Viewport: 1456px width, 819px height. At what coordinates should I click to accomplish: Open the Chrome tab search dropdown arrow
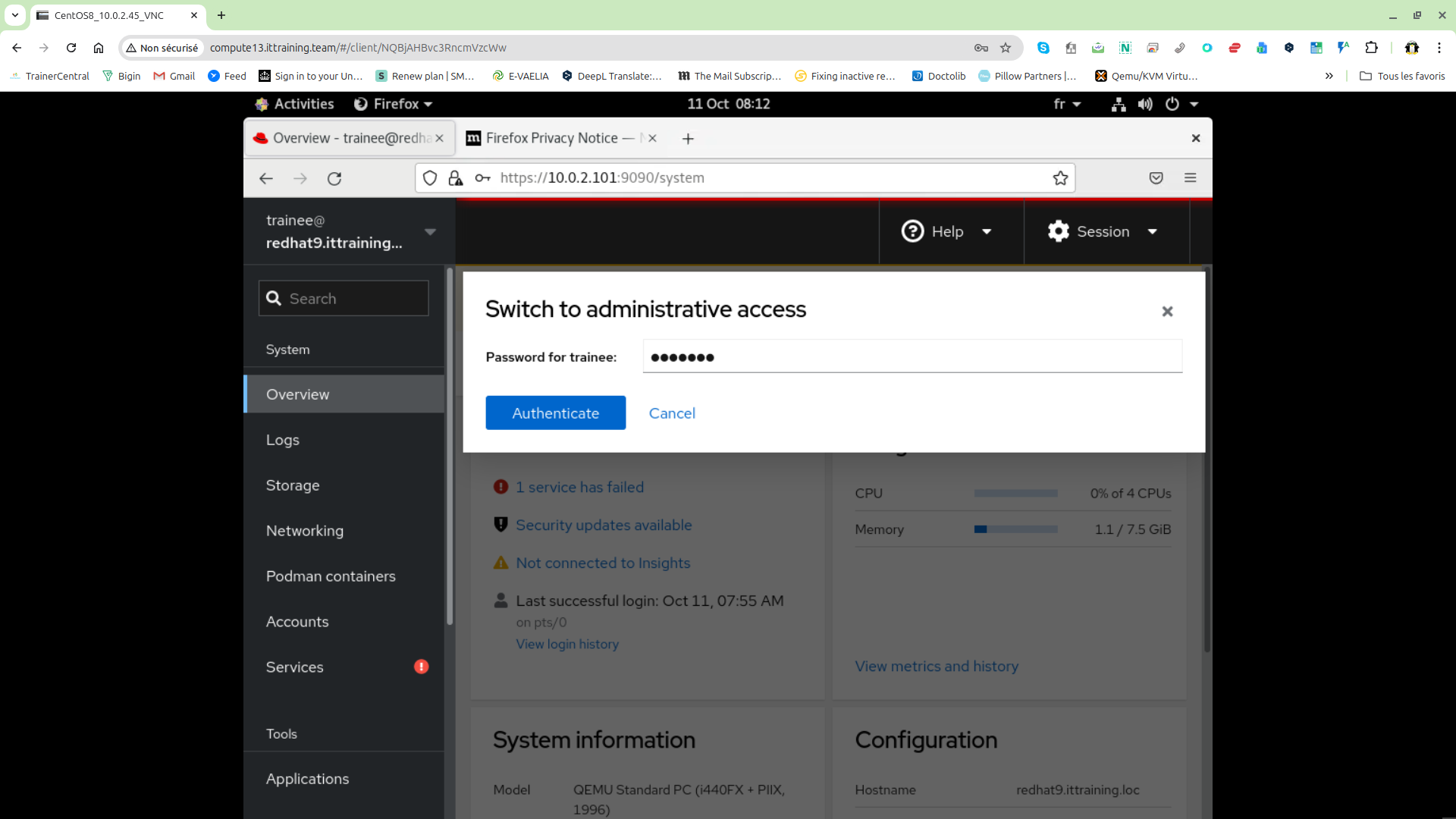click(15, 15)
